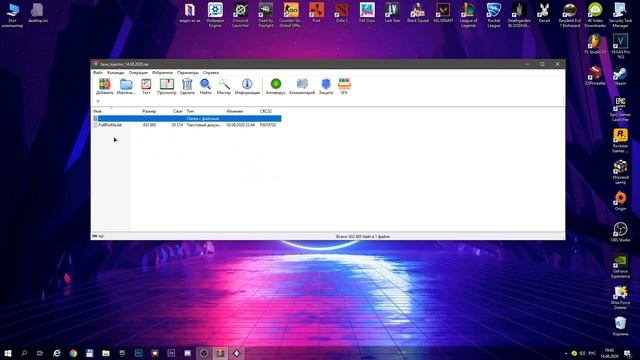Open the Rocket League desktop shortcut

493,15
